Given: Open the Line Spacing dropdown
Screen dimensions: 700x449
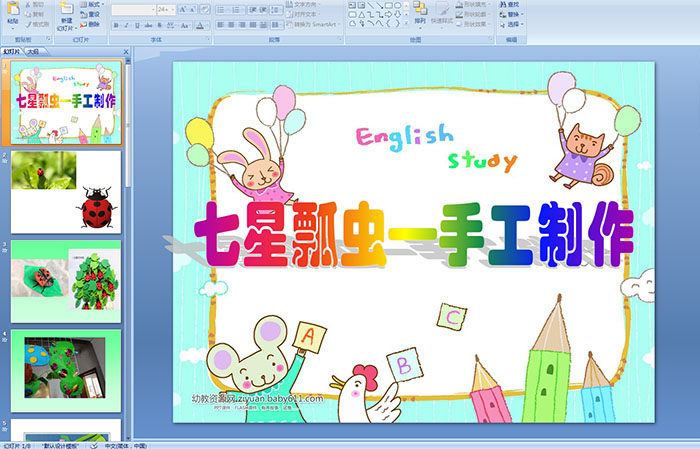Looking at the screenshot, I should point(276,9).
